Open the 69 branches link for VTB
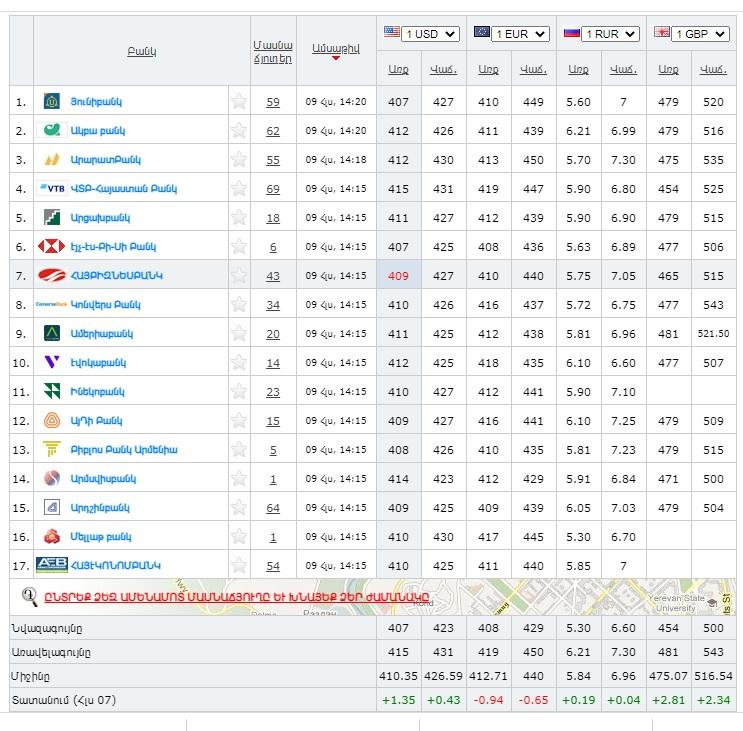743x731 pixels. (x=273, y=189)
